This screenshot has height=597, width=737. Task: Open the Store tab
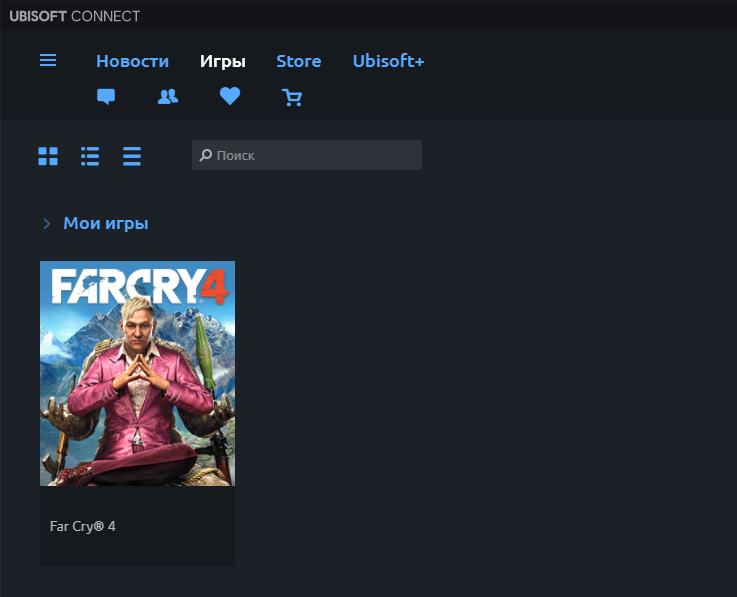298,61
